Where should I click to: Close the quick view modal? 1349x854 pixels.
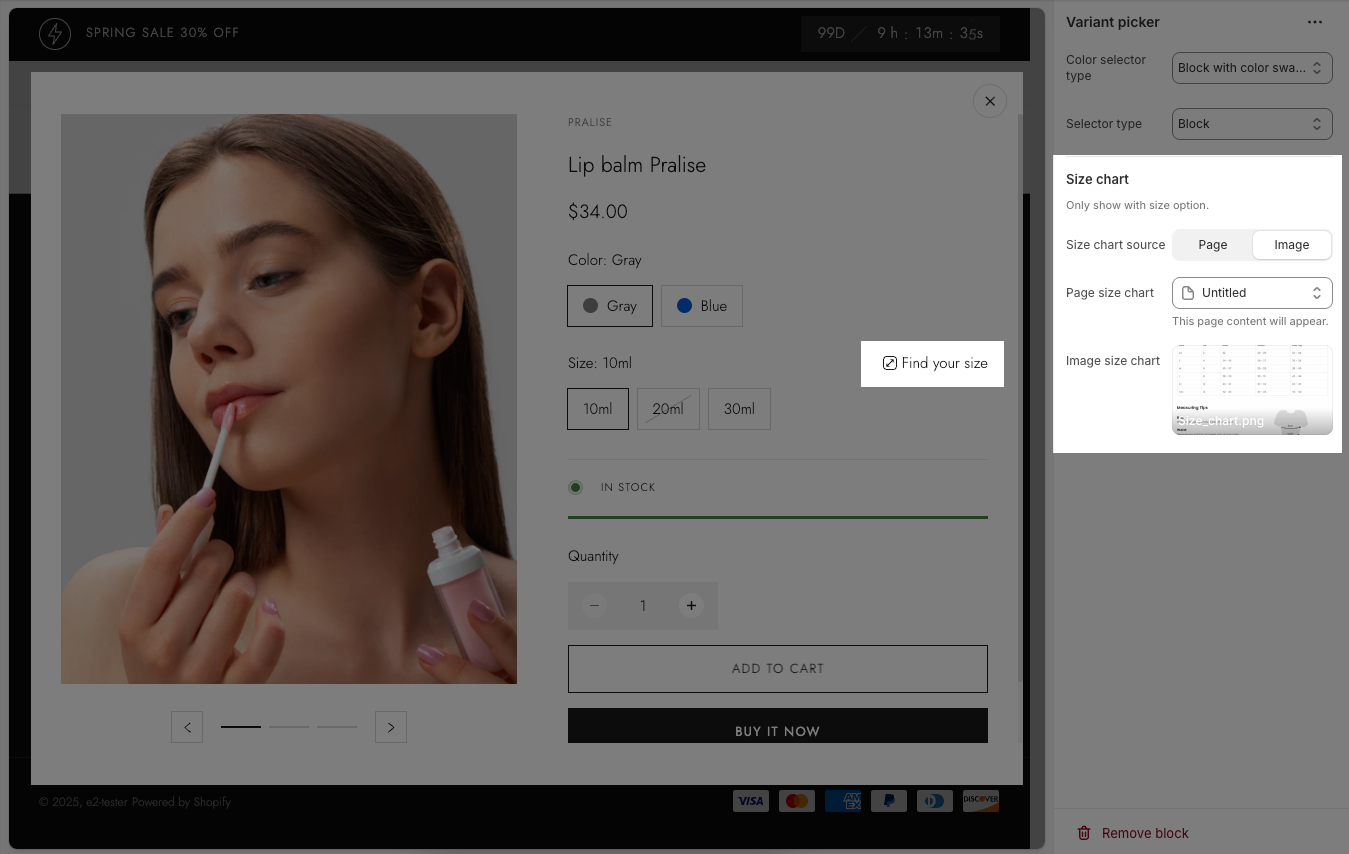click(x=989, y=101)
